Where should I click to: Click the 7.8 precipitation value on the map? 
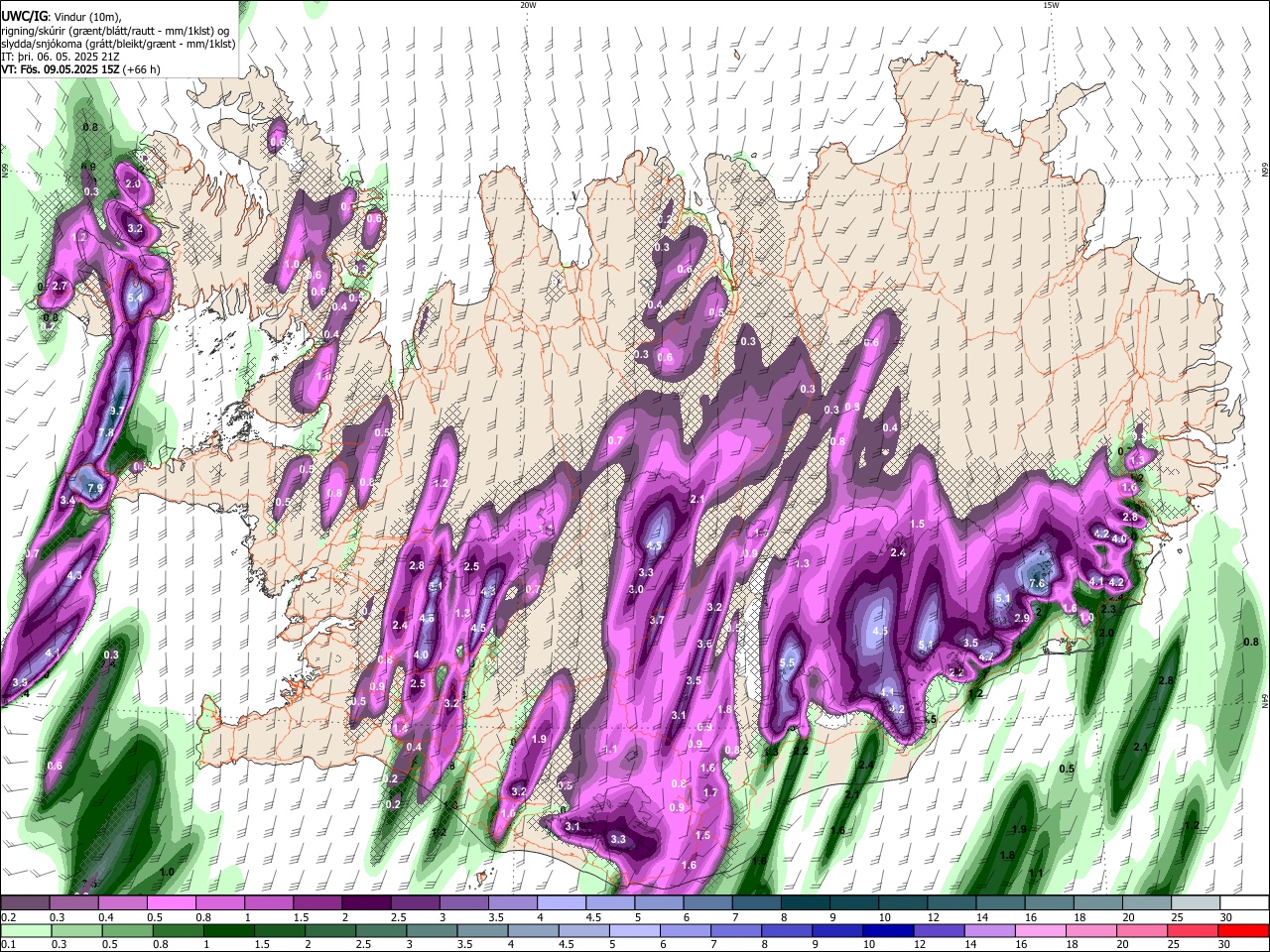tap(106, 432)
